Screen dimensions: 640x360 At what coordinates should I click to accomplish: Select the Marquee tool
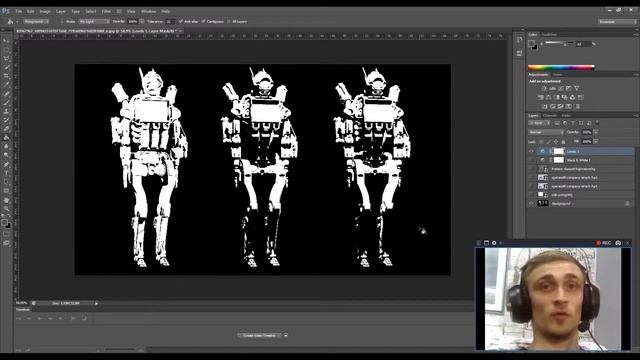(x=6, y=50)
